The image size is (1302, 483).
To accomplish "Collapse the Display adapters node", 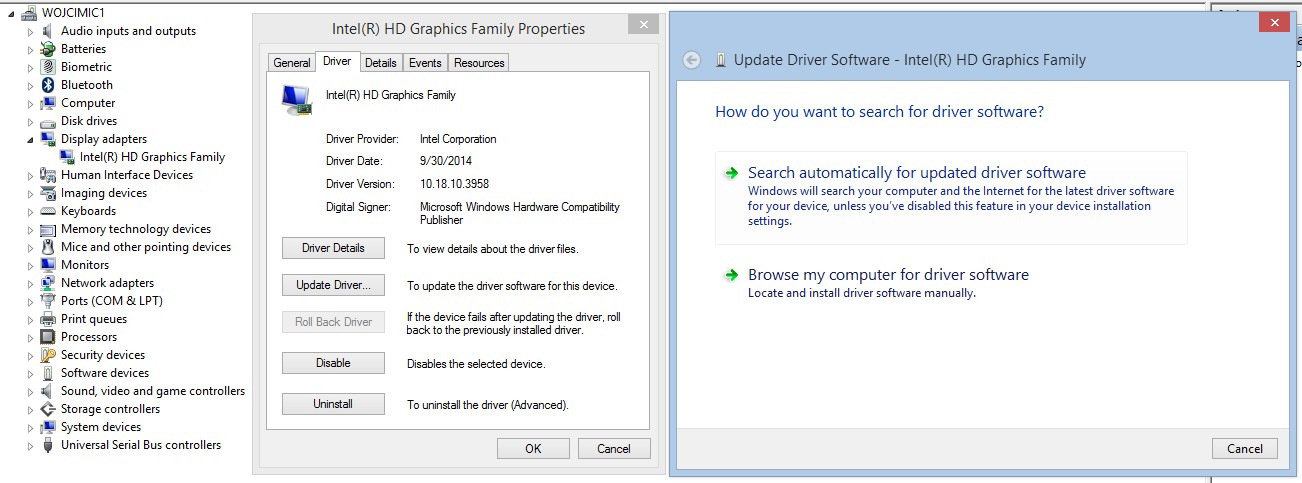I will click(x=31, y=140).
